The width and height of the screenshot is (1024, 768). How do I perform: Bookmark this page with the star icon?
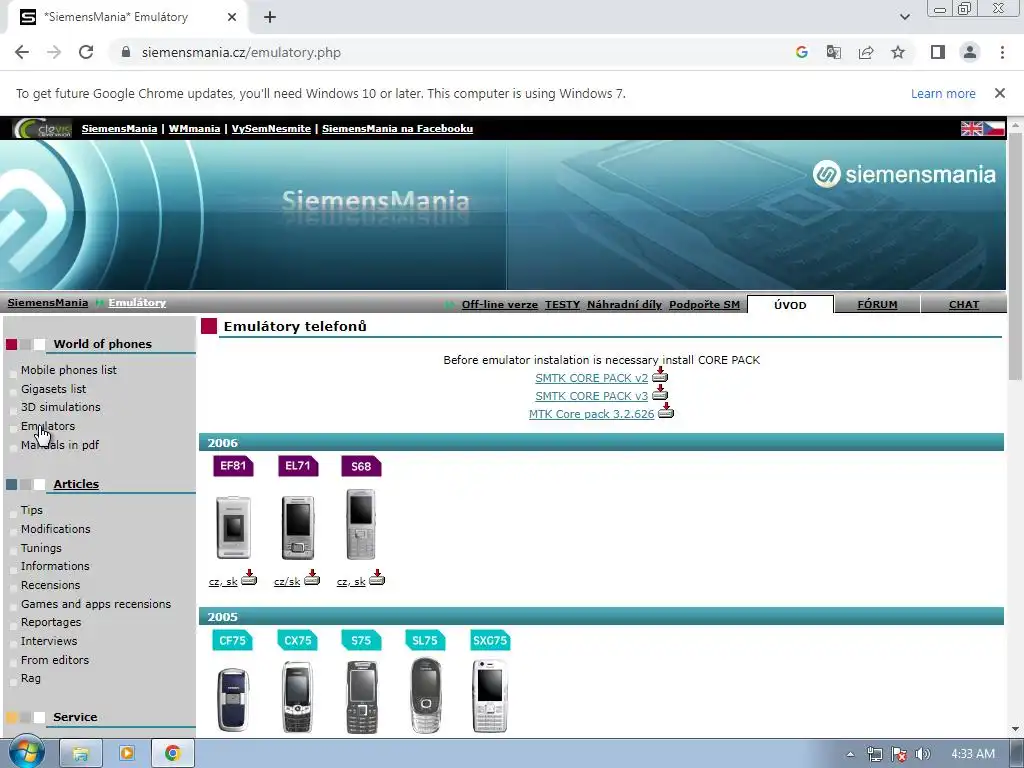[898, 52]
